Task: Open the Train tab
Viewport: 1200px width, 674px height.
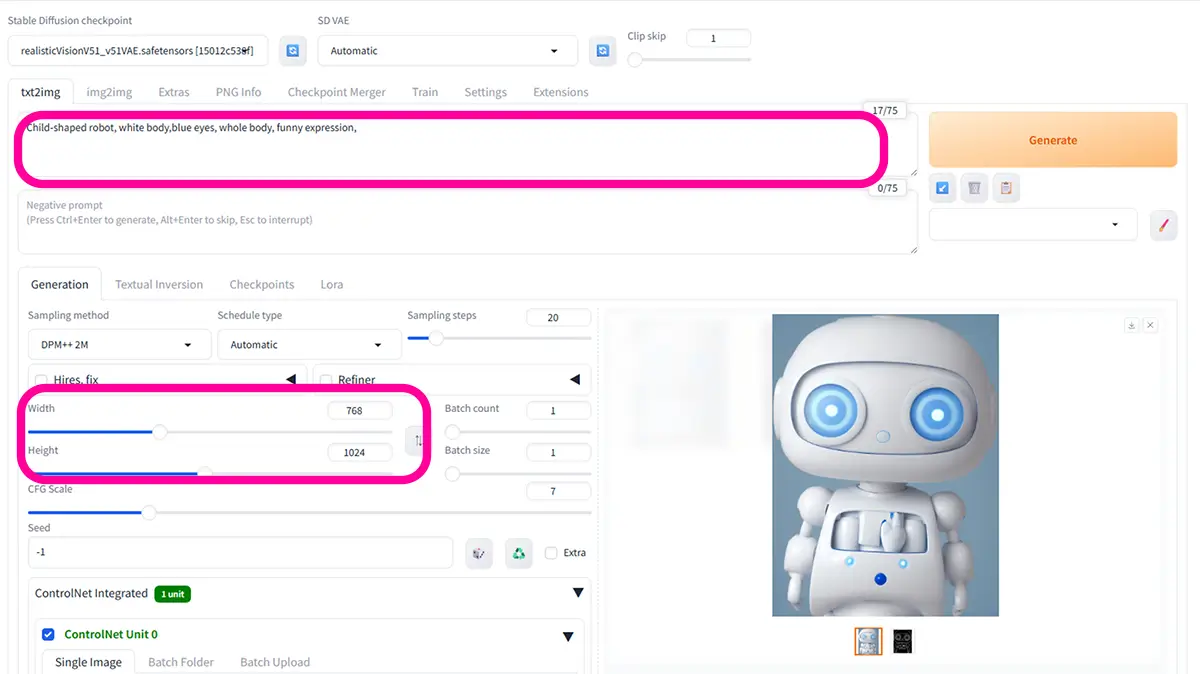Action: tap(425, 92)
